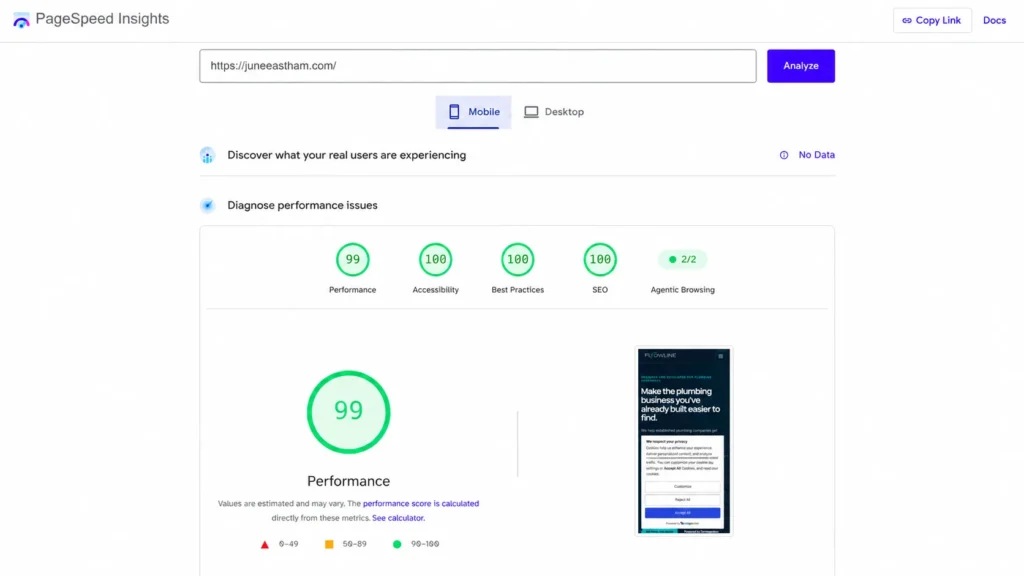Click the Agentic Browsing 2/2 badge
Image resolution: width=1024 pixels, height=576 pixels.
[682, 259]
